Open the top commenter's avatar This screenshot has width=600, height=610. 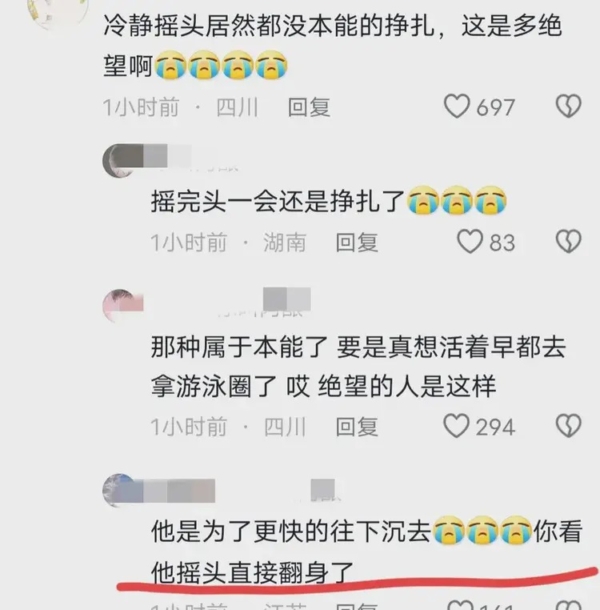58,12
